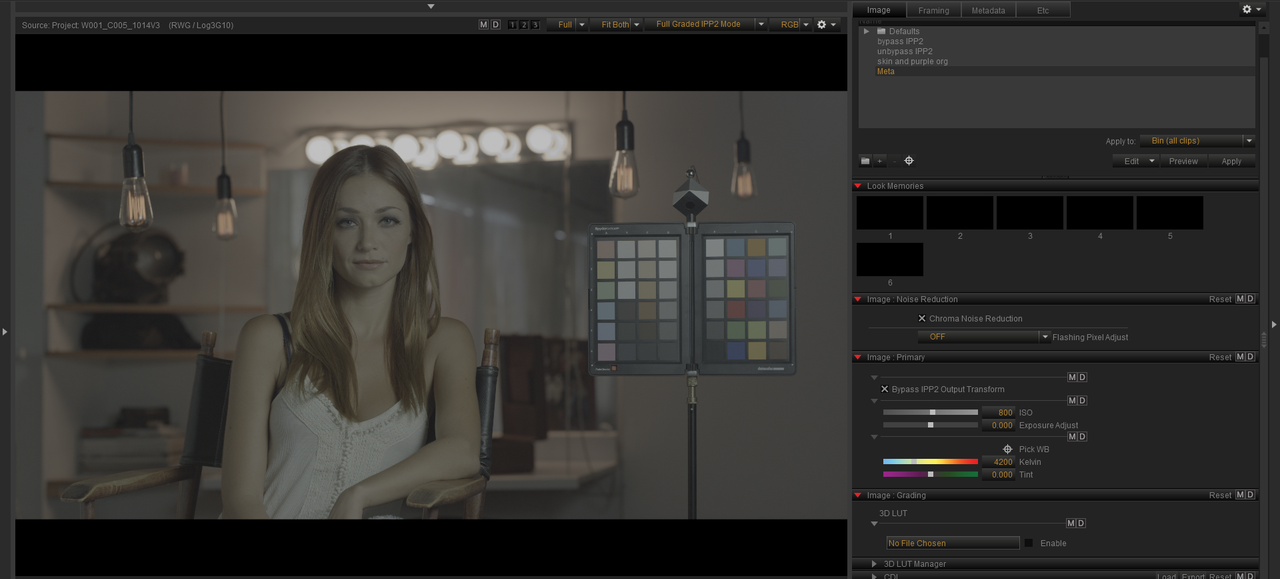Activate the Pick WB crosshair tool
The height and width of the screenshot is (579, 1280).
coord(1008,450)
